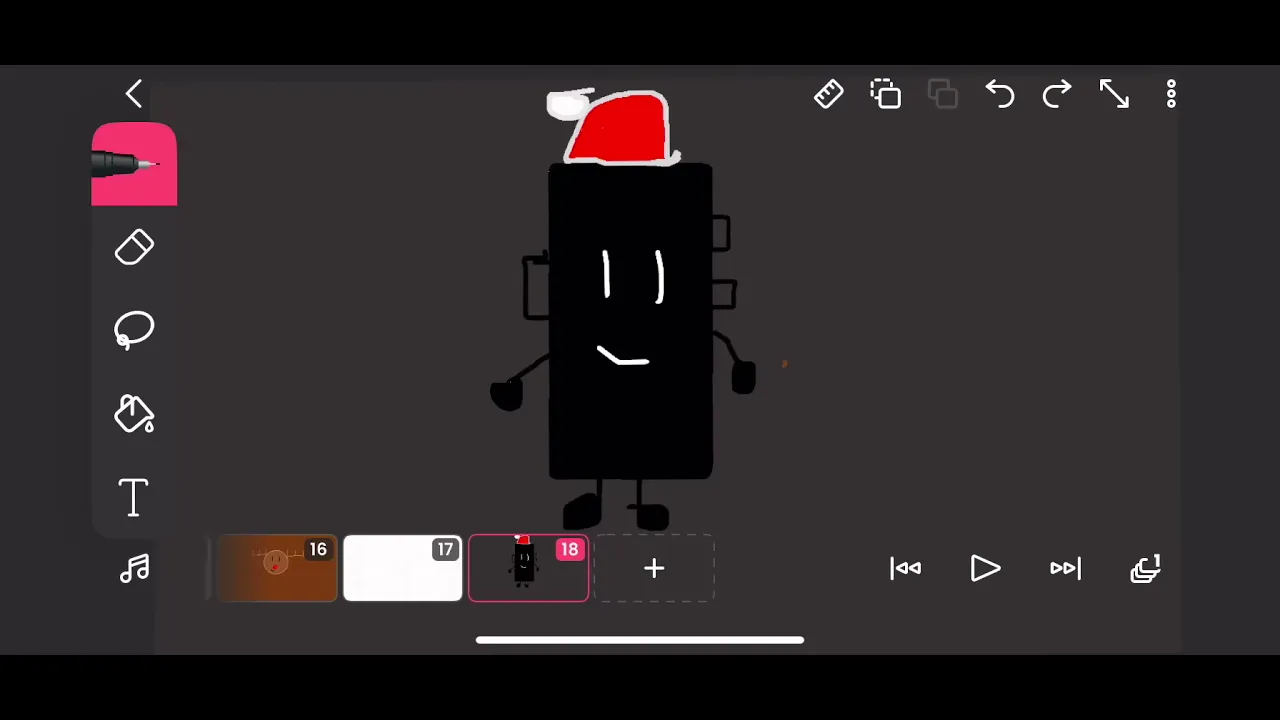Screen dimensions: 1280x720
Task: Toggle fullscreen canvas with diagonal arrows
Action: (x=1114, y=94)
